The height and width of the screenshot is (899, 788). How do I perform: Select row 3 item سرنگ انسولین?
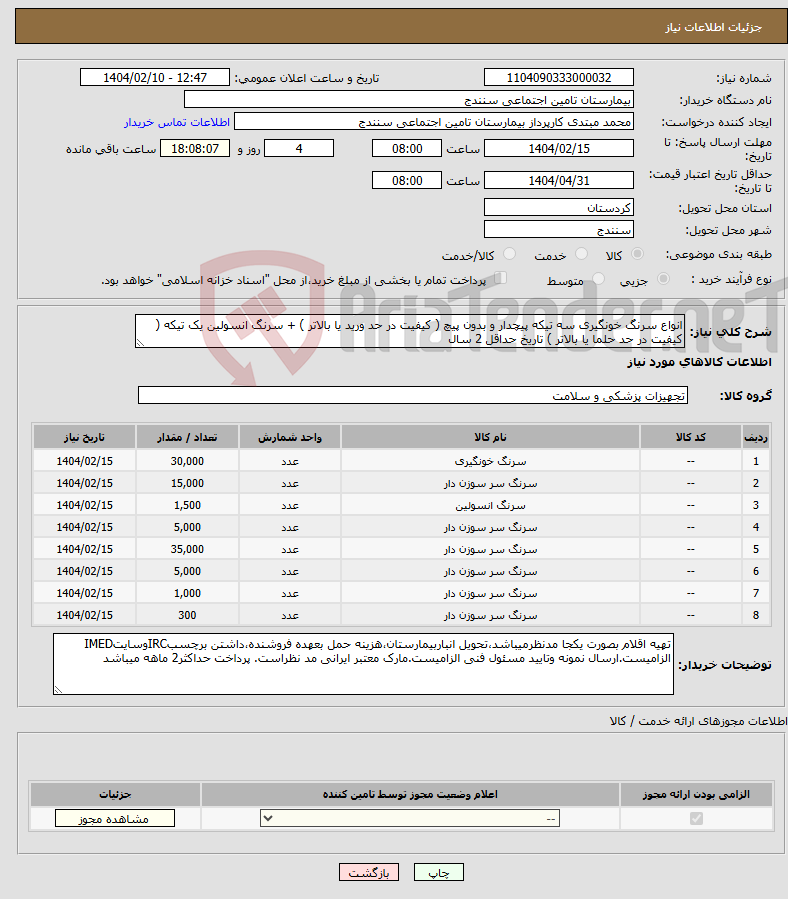pyautogui.click(x=490, y=505)
